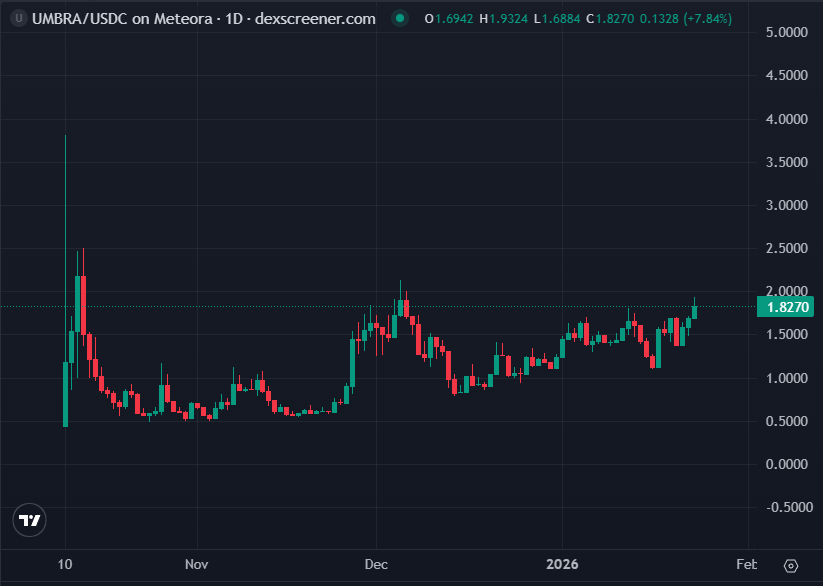823x586 pixels.
Task: Click the 2.0000 price axis label
Action: pos(787,291)
